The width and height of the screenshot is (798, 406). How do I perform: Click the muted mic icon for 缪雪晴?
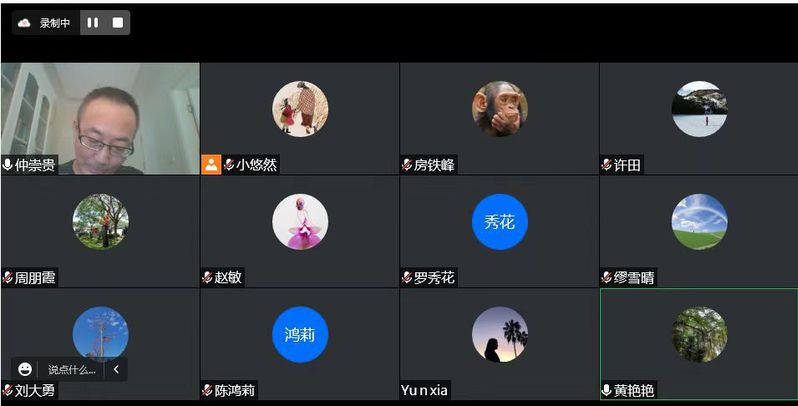606,277
